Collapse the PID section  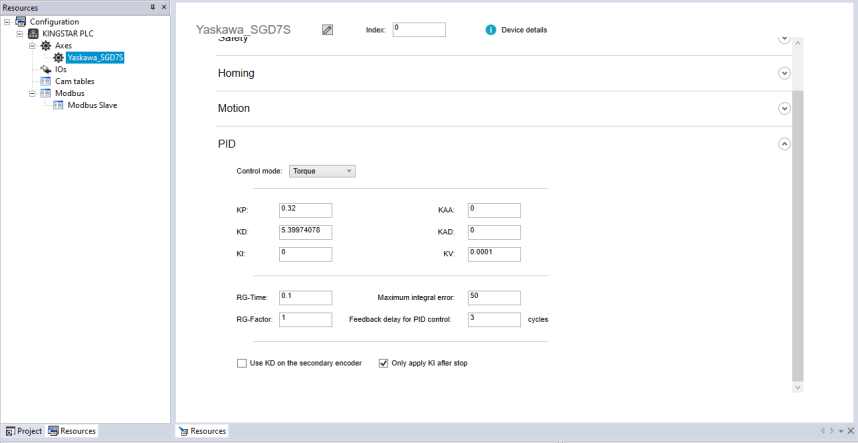(784, 144)
